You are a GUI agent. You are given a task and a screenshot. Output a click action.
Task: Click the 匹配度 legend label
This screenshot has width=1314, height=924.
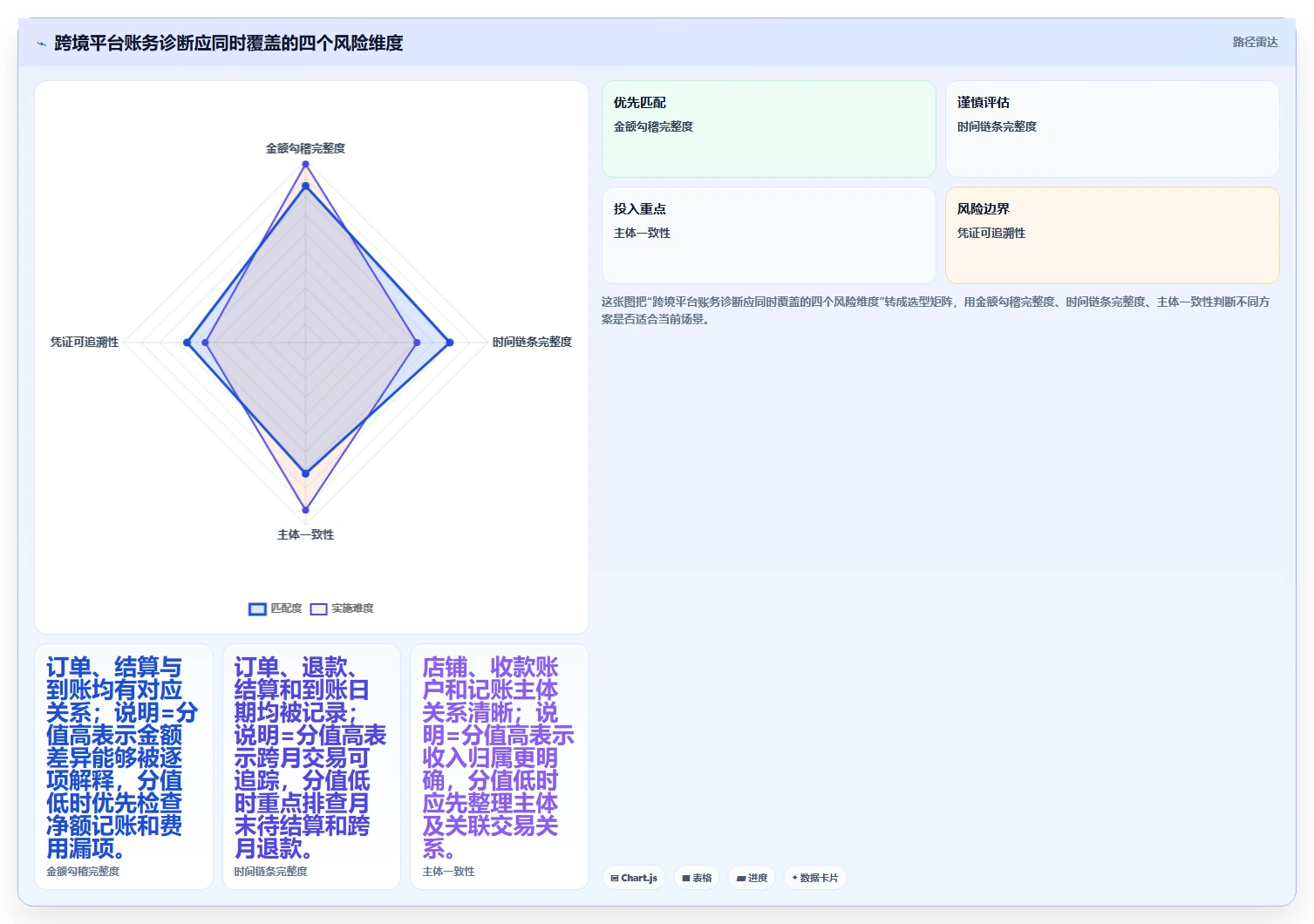tap(286, 608)
